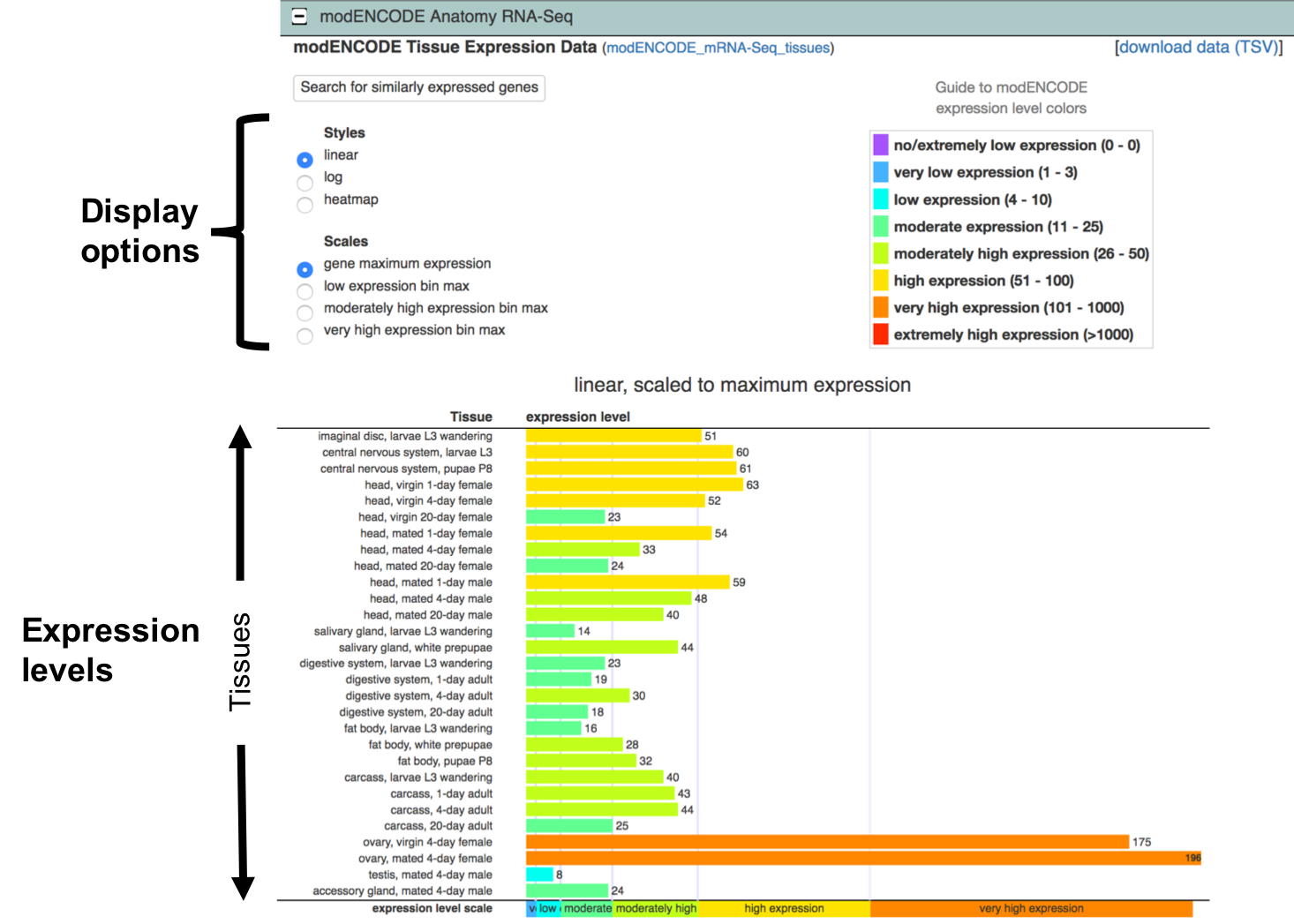
Task: Click the 'central nervous system, larvae L3' label
Action: [407, 452]
